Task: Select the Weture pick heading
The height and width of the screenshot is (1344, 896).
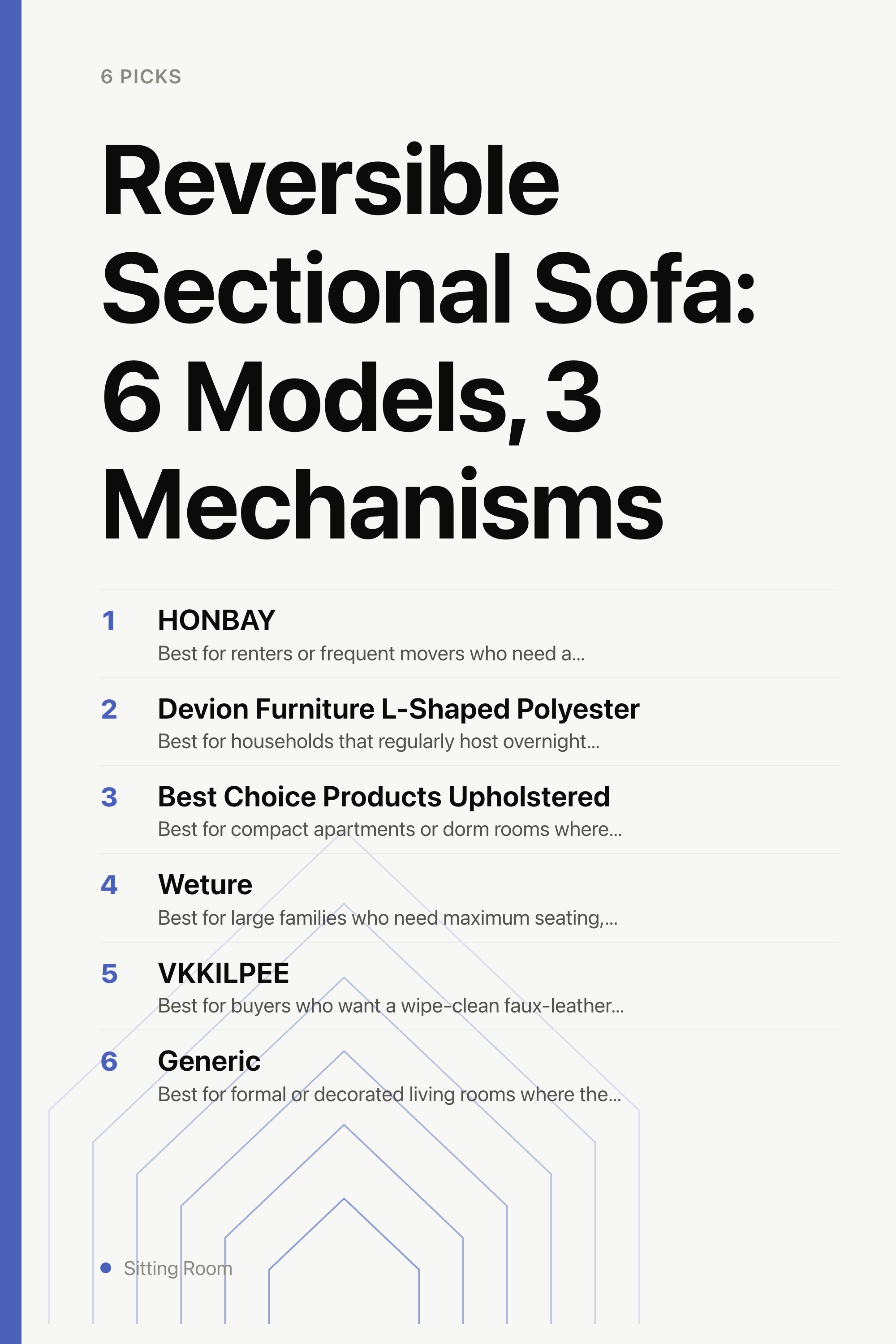Action: click(x=205, y=885)
